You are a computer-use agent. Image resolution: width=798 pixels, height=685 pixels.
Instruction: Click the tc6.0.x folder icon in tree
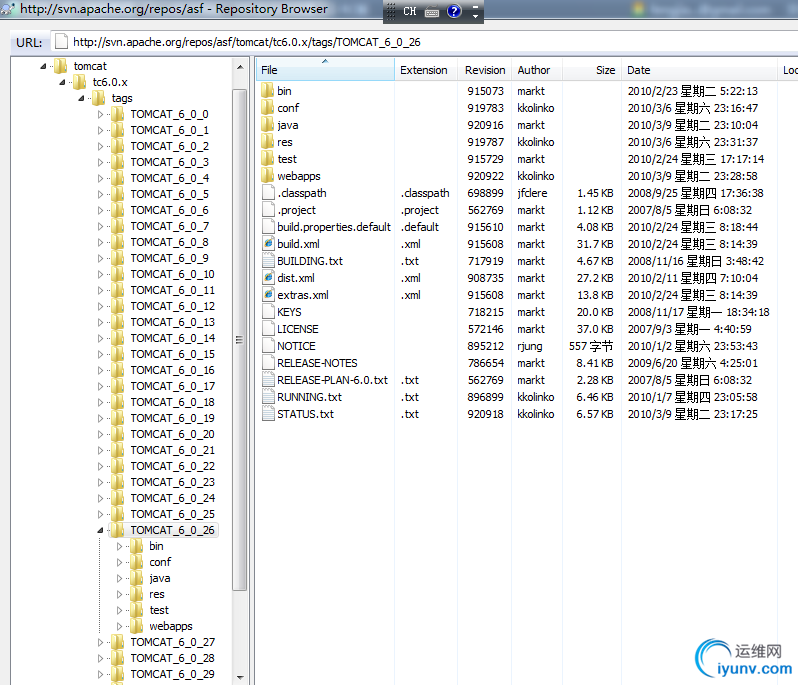[80, 82]
